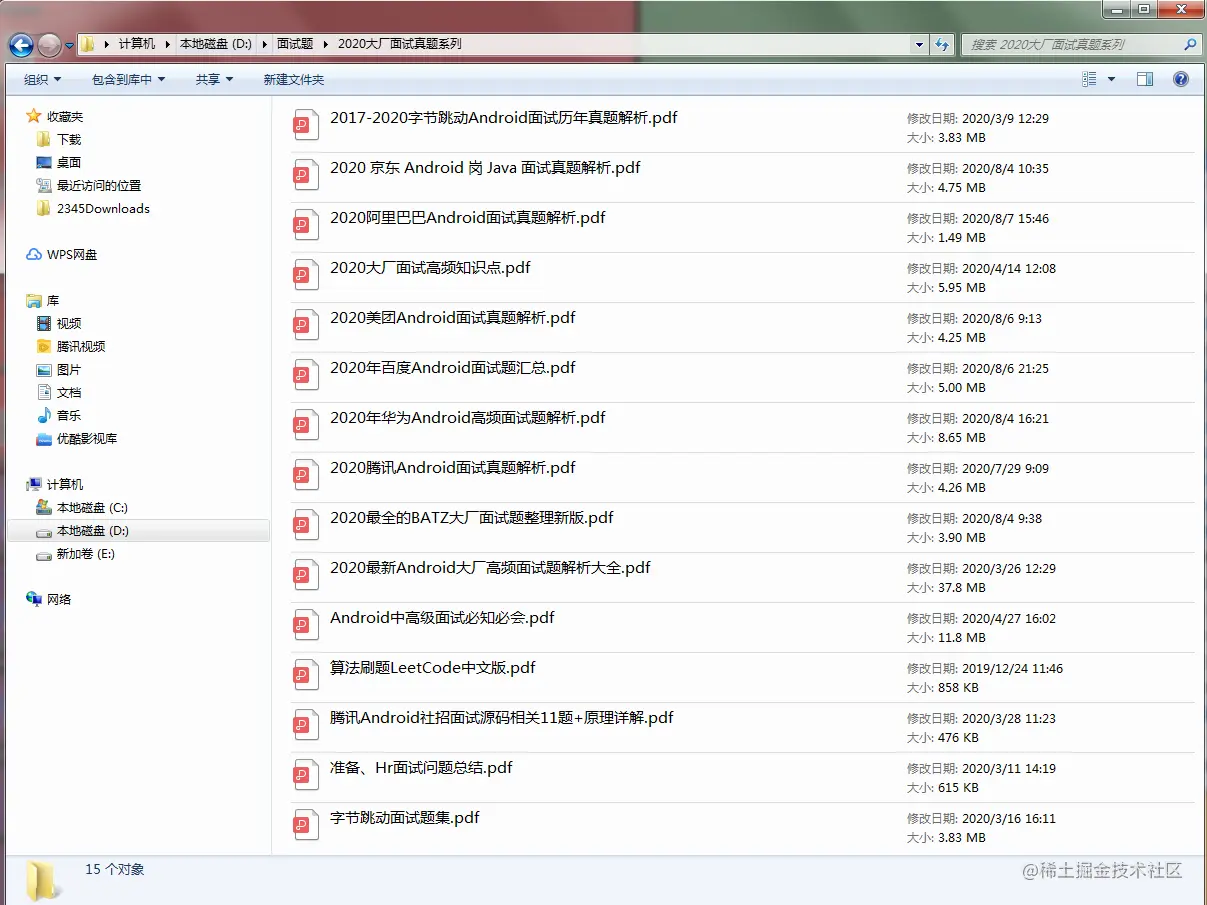The image size is (1207, 905).
Task: Click PDF icon of Android中高级面试必知必会
Action: [305, 626]
